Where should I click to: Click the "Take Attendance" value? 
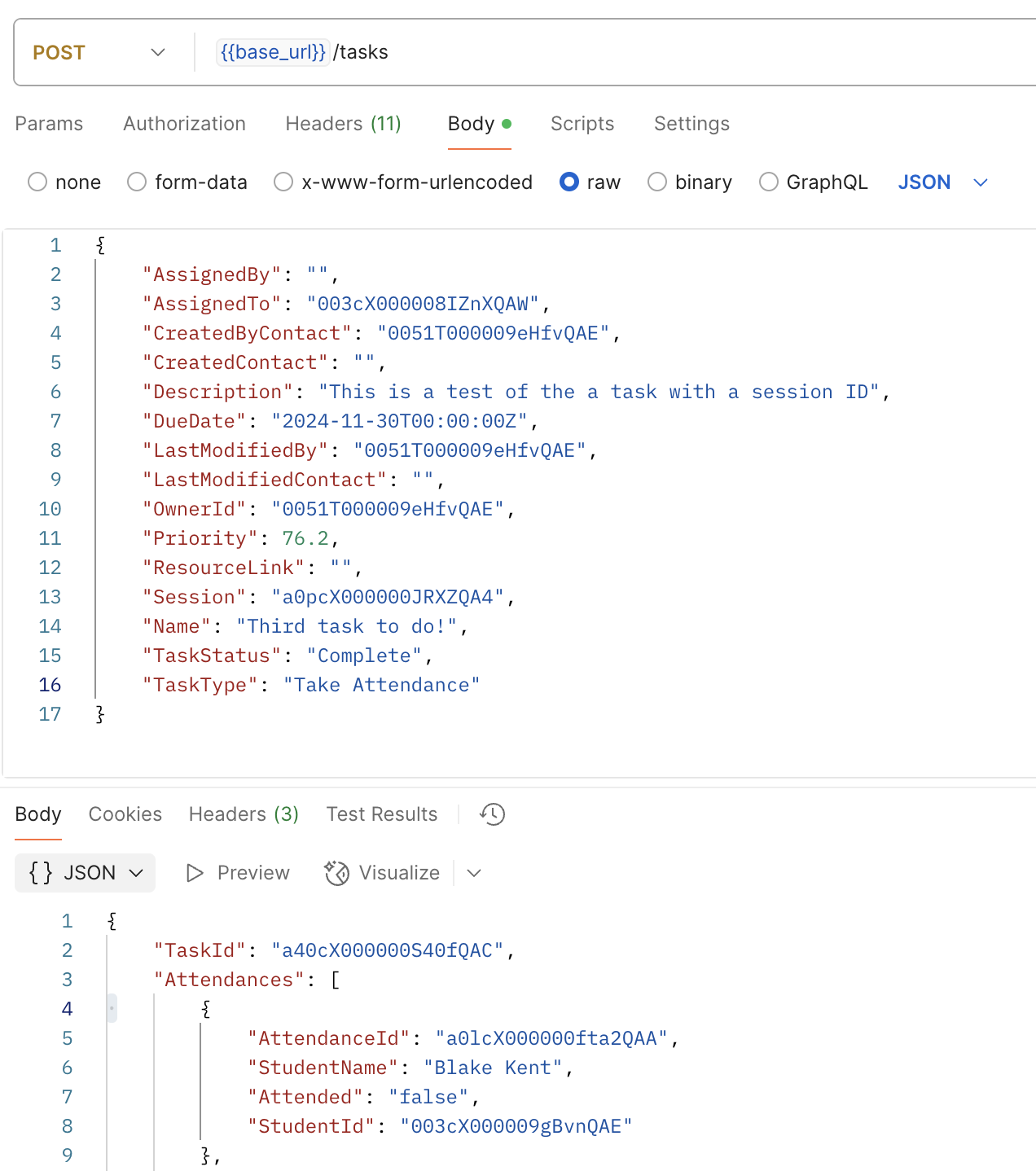point(382,685)
